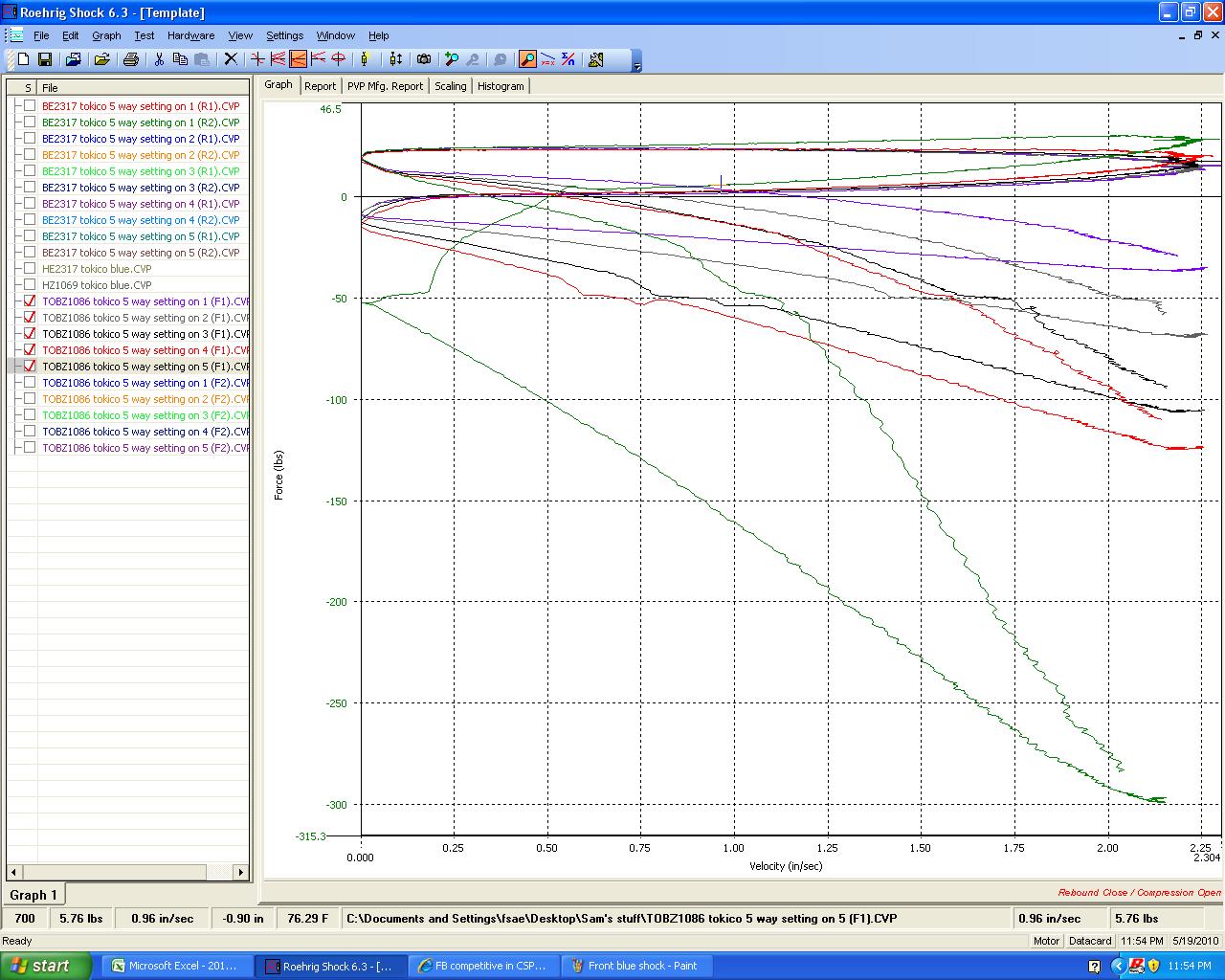Click the new blank document icon

24,59
